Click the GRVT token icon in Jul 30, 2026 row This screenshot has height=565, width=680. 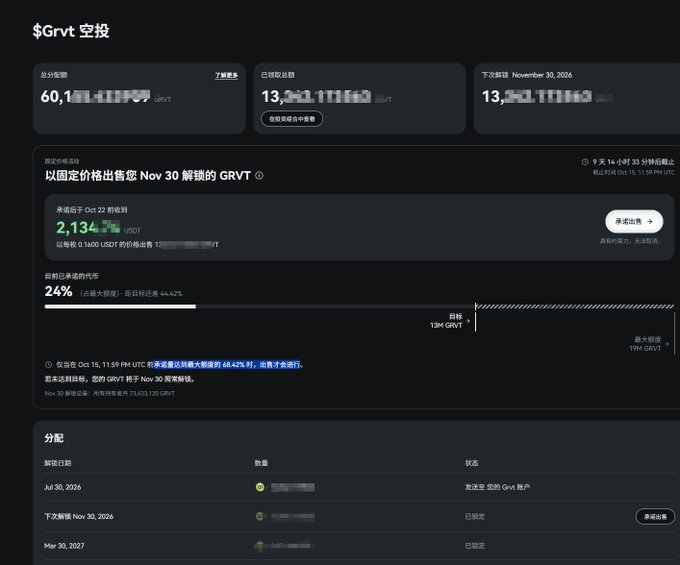tap(260, 487)
